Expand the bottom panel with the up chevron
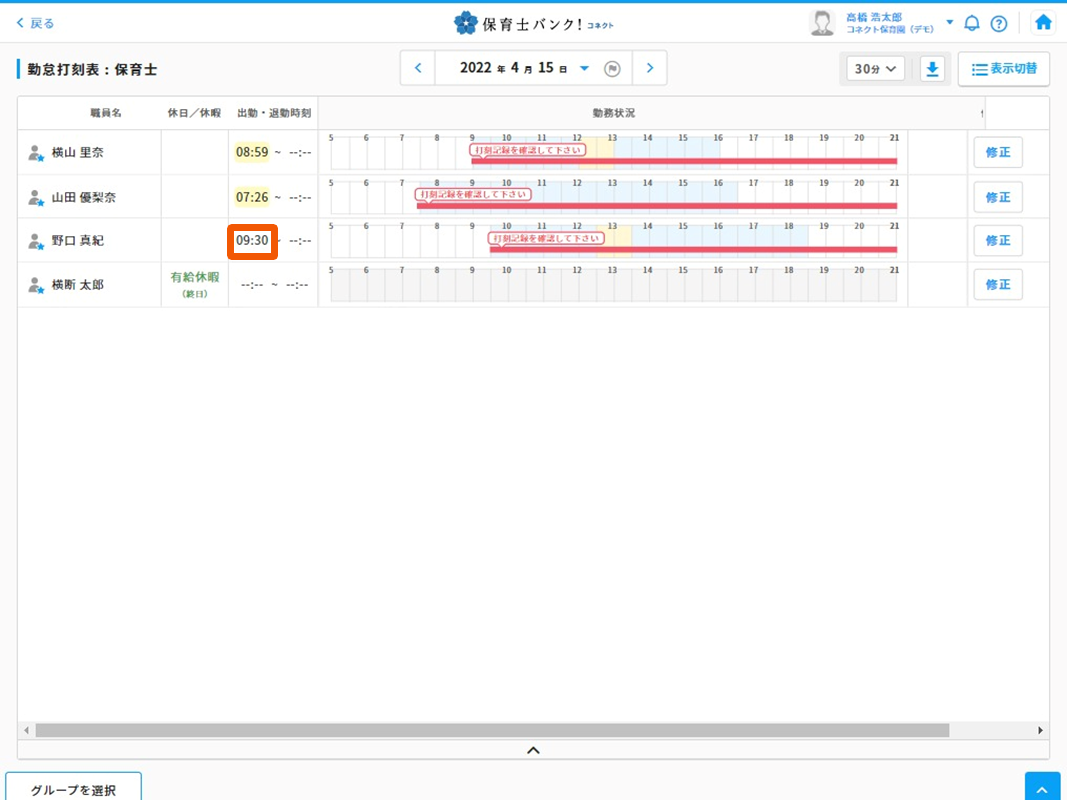The image size is (1067, 800). [x=533, y=749]
